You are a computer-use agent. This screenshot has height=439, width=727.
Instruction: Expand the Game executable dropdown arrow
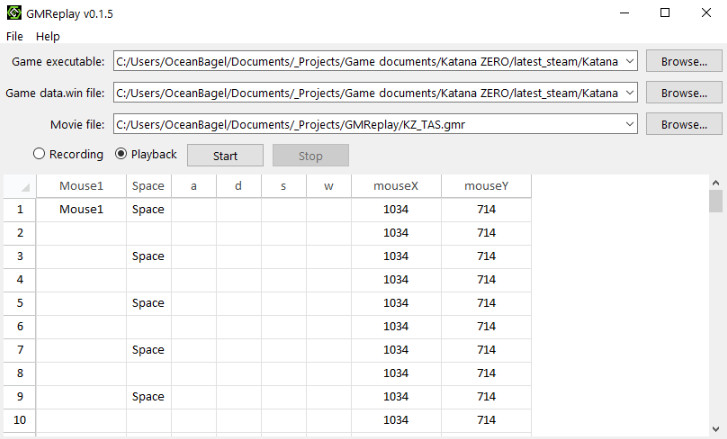[630, 61]
